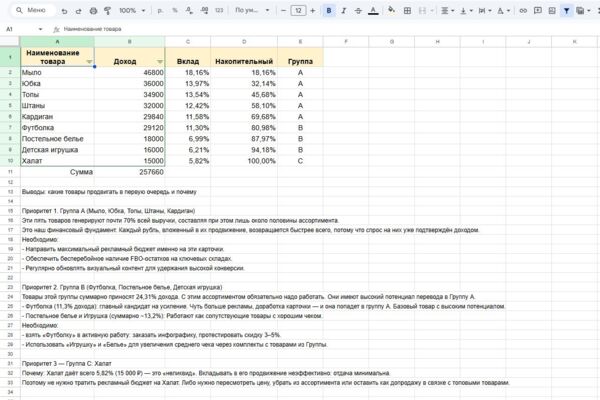Select the cell Постельное белье

point(57,139)
